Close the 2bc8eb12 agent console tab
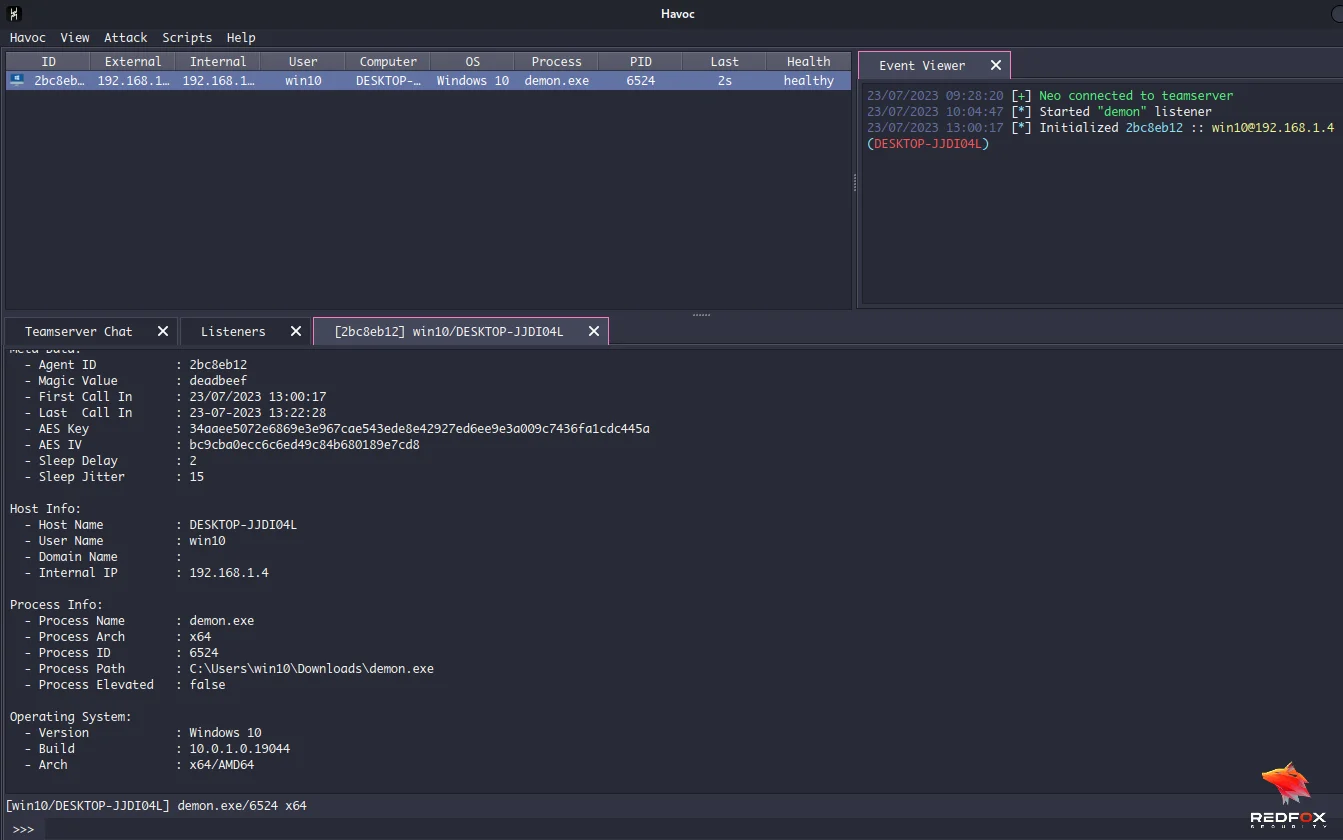 (x=594, y=331)
